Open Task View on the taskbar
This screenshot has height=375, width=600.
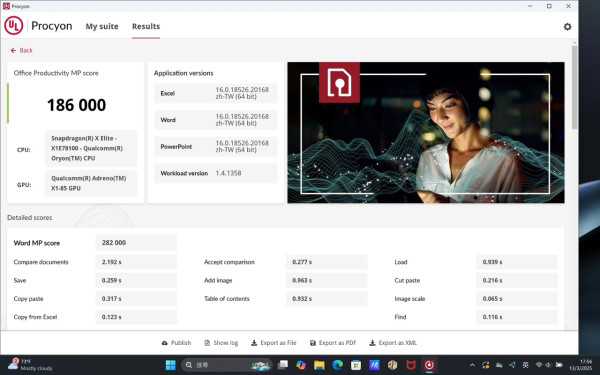coord(283,365)
